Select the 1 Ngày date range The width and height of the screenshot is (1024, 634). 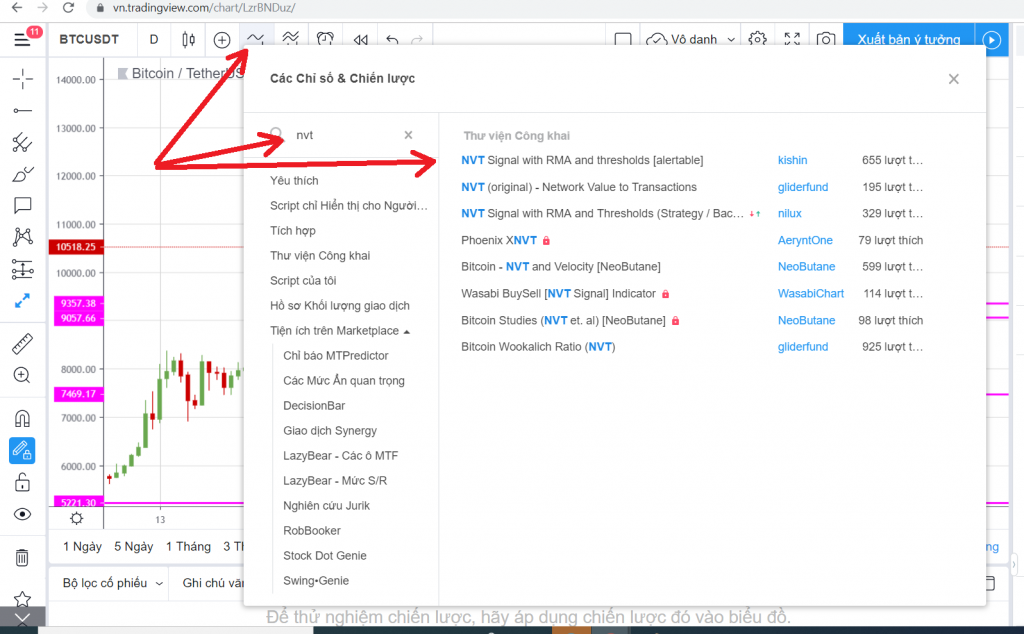point(82,547)
